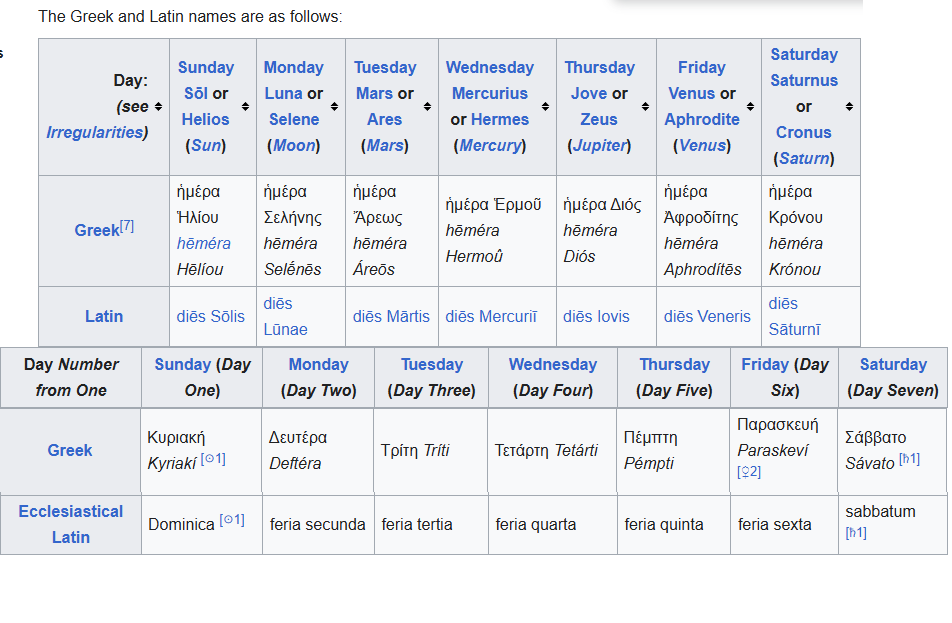Open the diēs Iovis link
The image size is (952, 623).
[x=596, y=316]
